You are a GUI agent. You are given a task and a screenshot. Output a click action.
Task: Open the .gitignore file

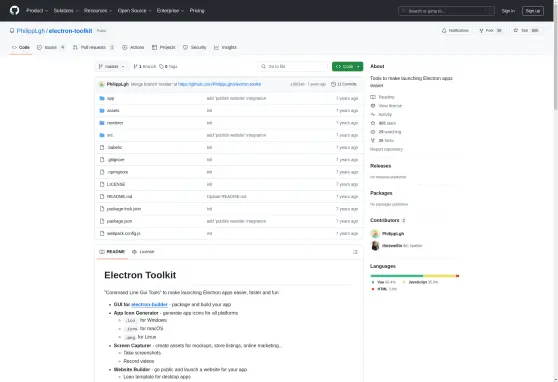pos(116,160)
